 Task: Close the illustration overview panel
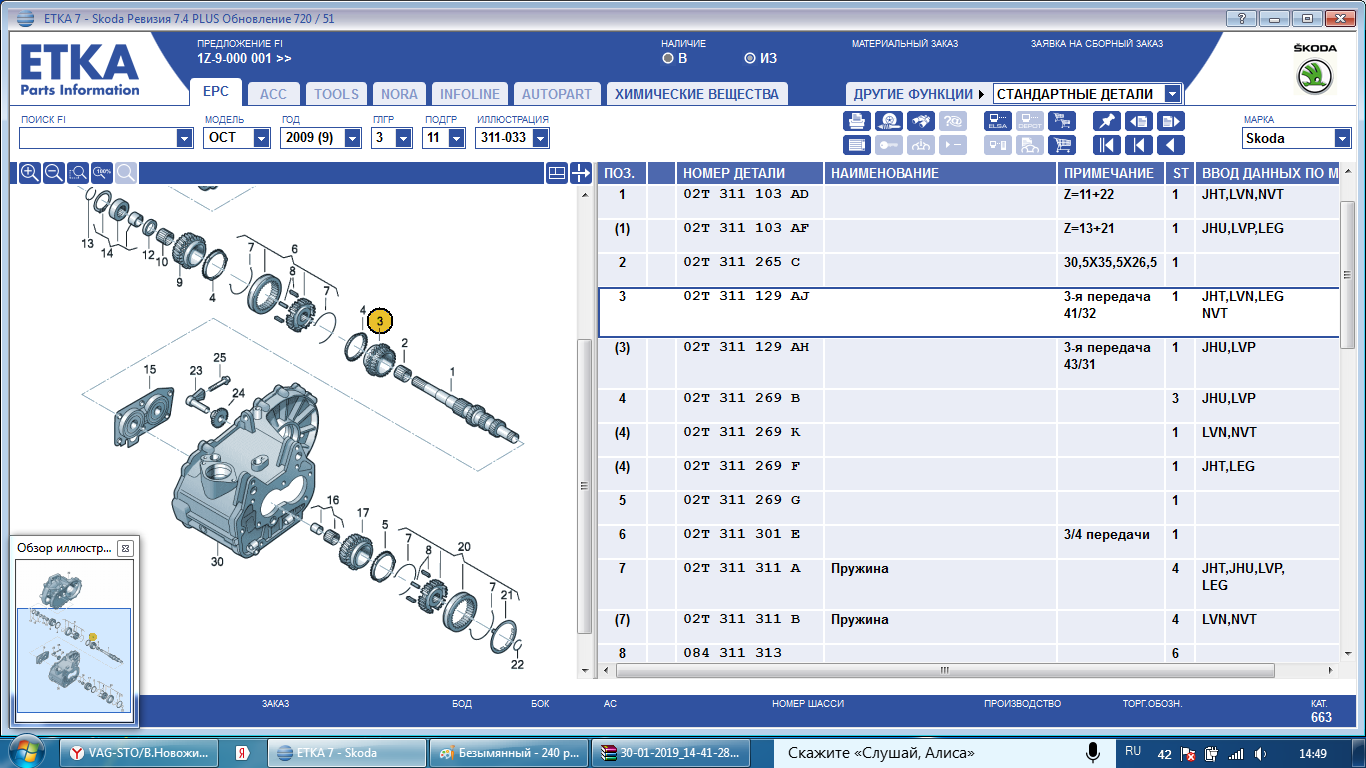click(125, 548)
